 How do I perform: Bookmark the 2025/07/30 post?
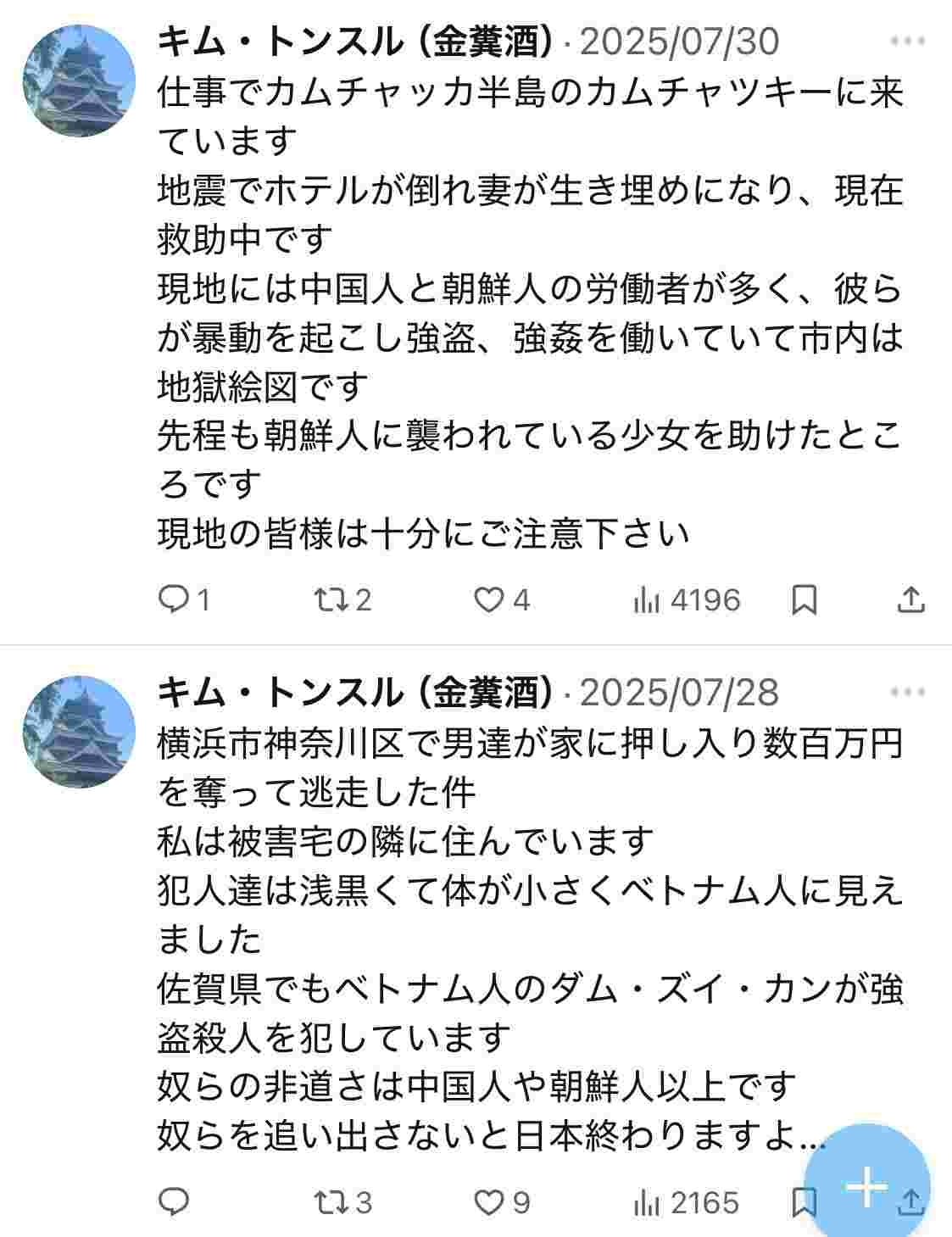coord(804,600)
